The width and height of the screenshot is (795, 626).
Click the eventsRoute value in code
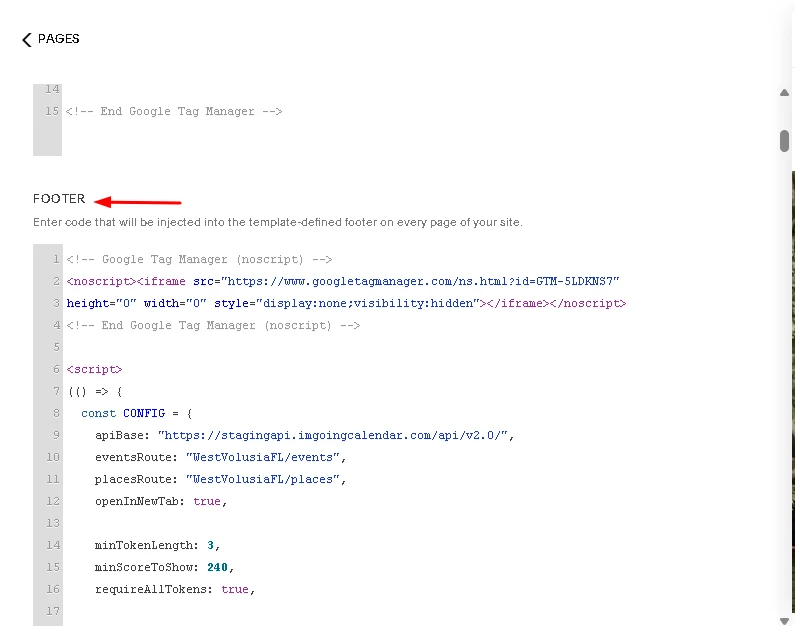[263, 457]
